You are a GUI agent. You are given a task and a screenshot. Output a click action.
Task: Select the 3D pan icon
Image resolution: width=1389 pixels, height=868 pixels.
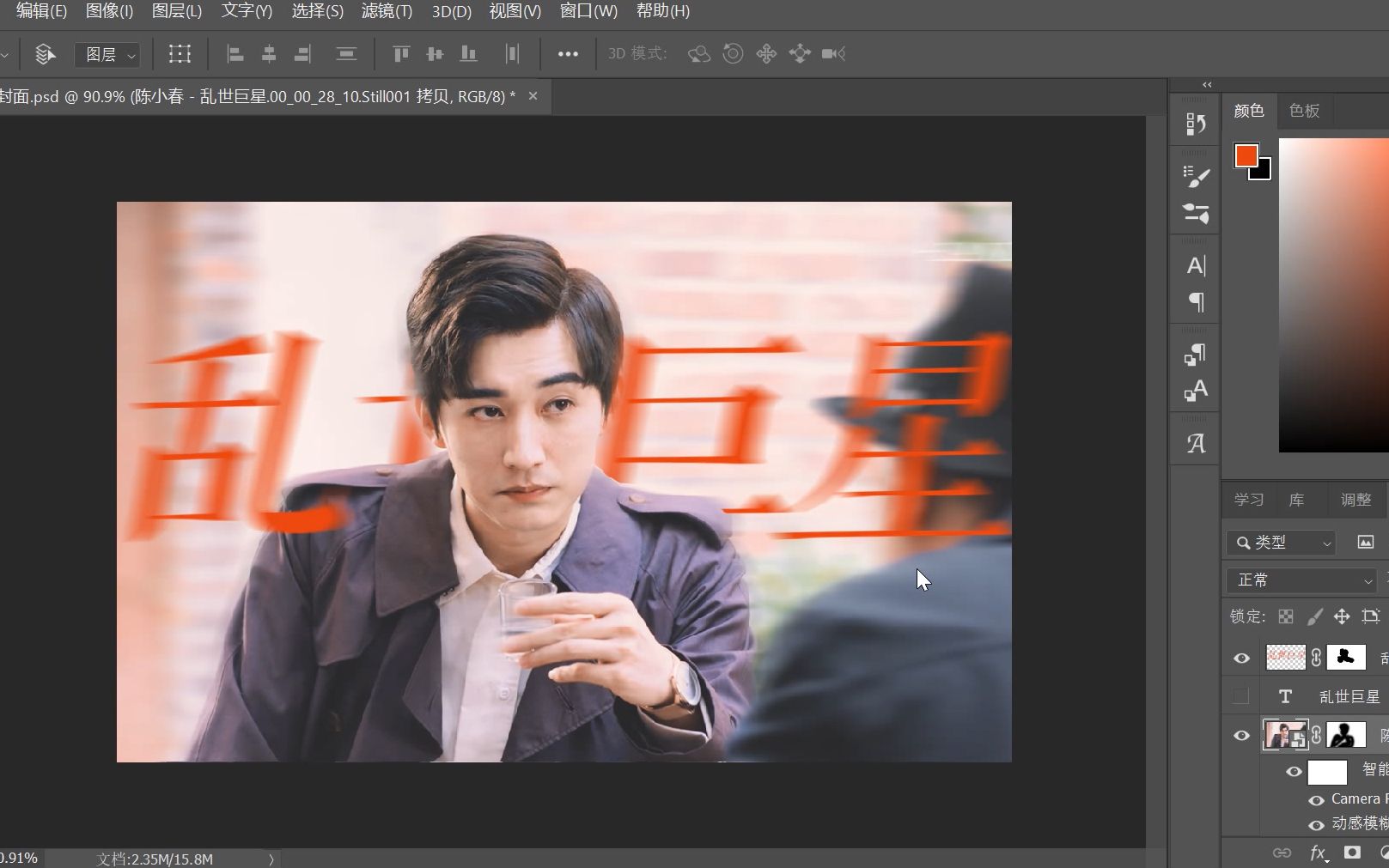(766, 54)
